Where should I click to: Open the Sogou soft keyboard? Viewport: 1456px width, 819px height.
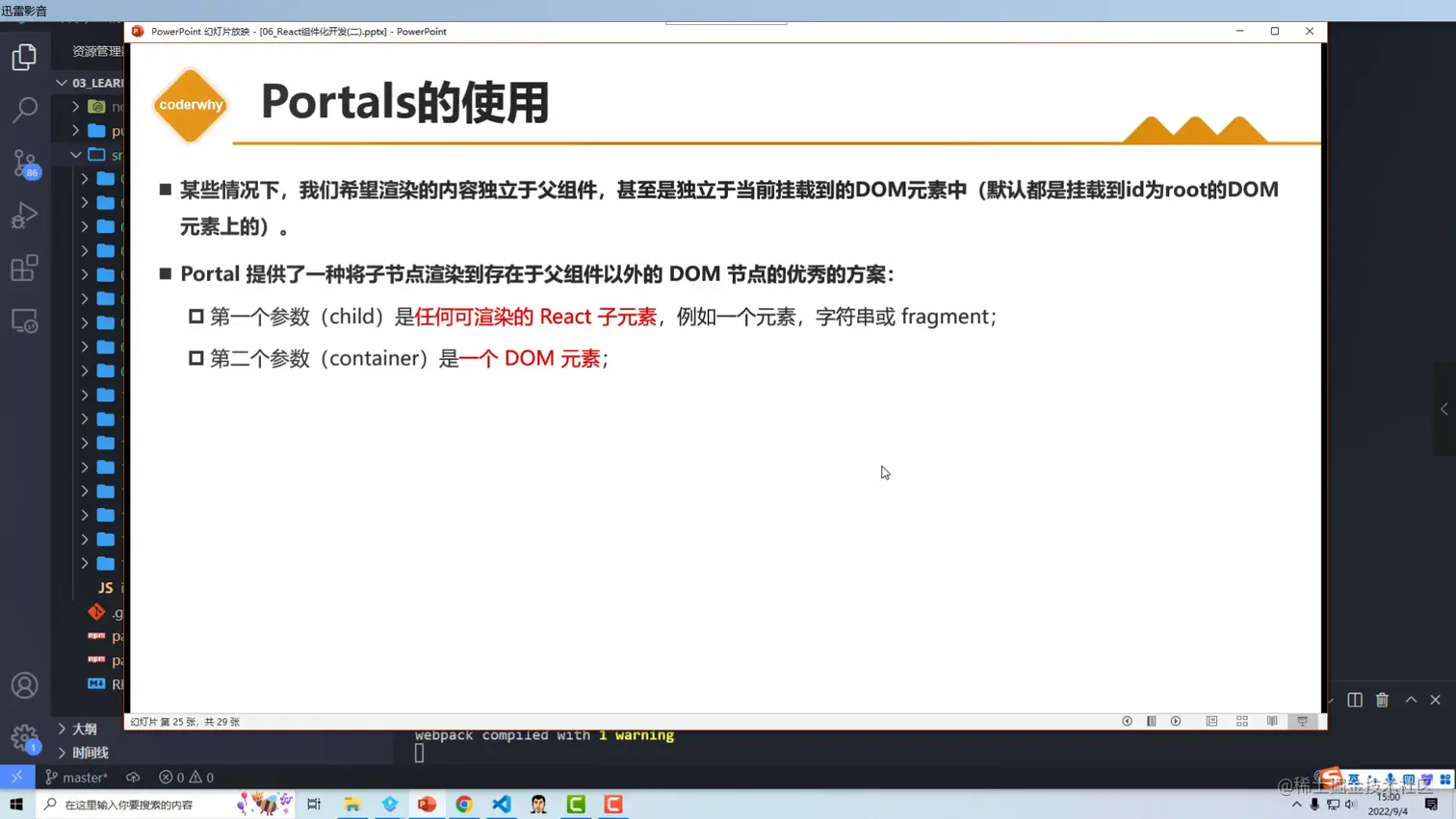[x=1409, y=780]
